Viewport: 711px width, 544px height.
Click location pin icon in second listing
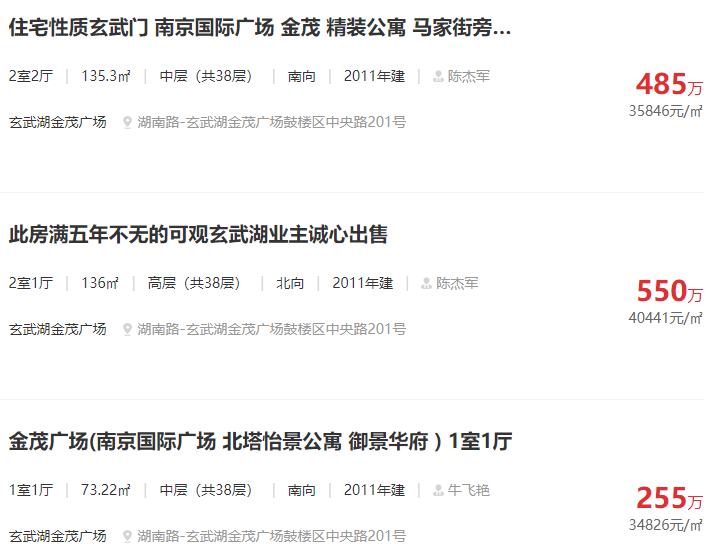(x=127, y=330)
